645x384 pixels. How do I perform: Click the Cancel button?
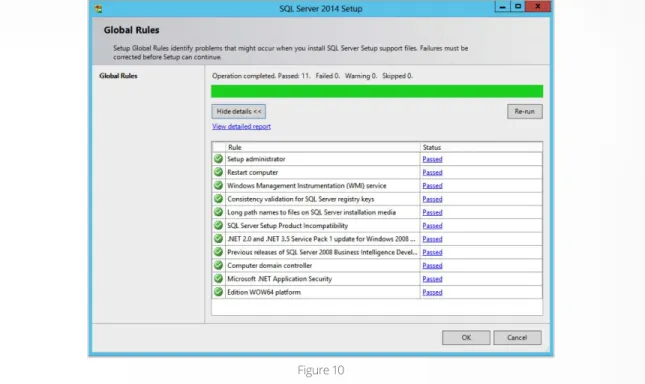(x=517, y=338)
